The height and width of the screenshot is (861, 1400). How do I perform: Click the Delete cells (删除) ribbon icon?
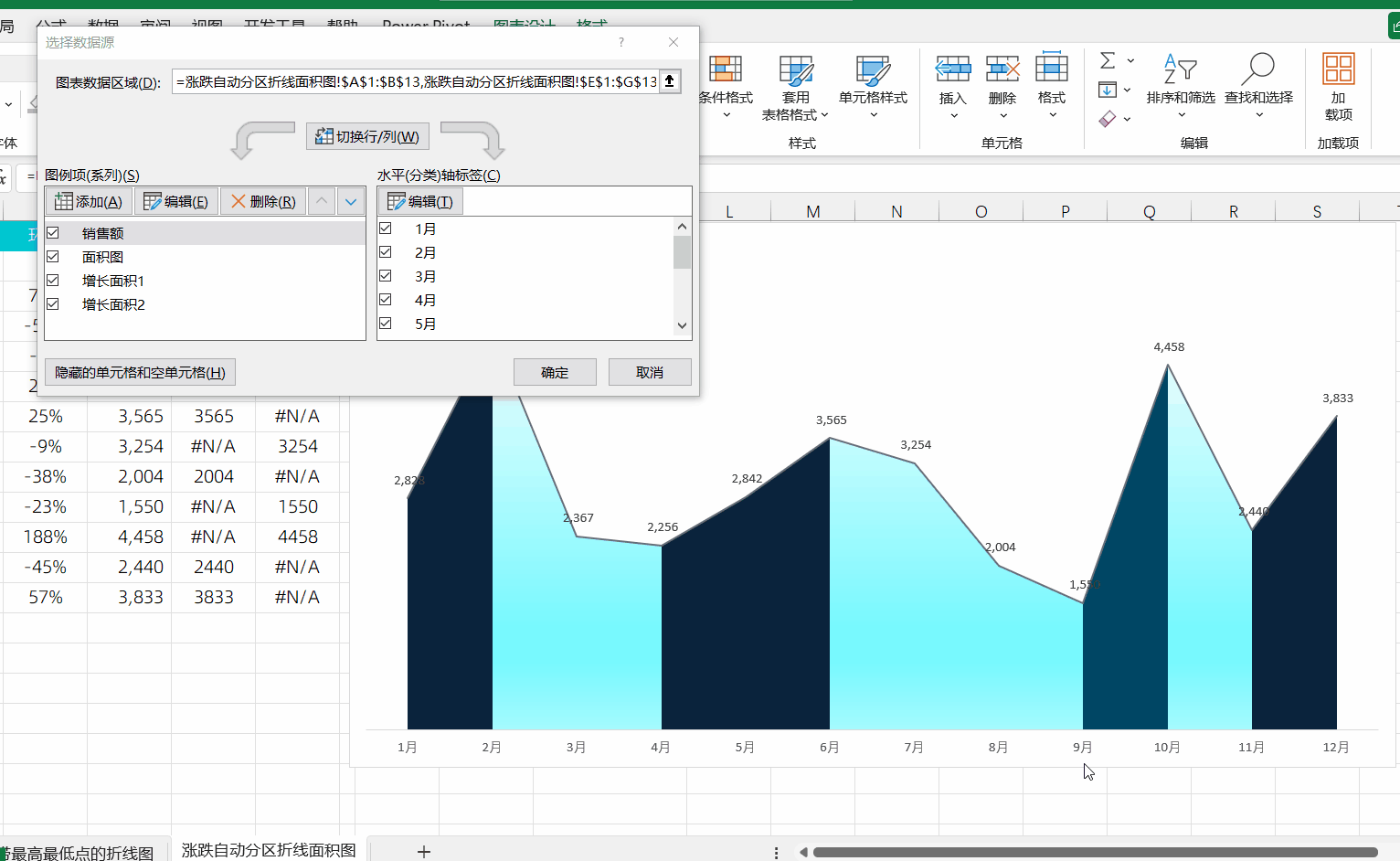pyautogui.click(x=1002, y=69)
